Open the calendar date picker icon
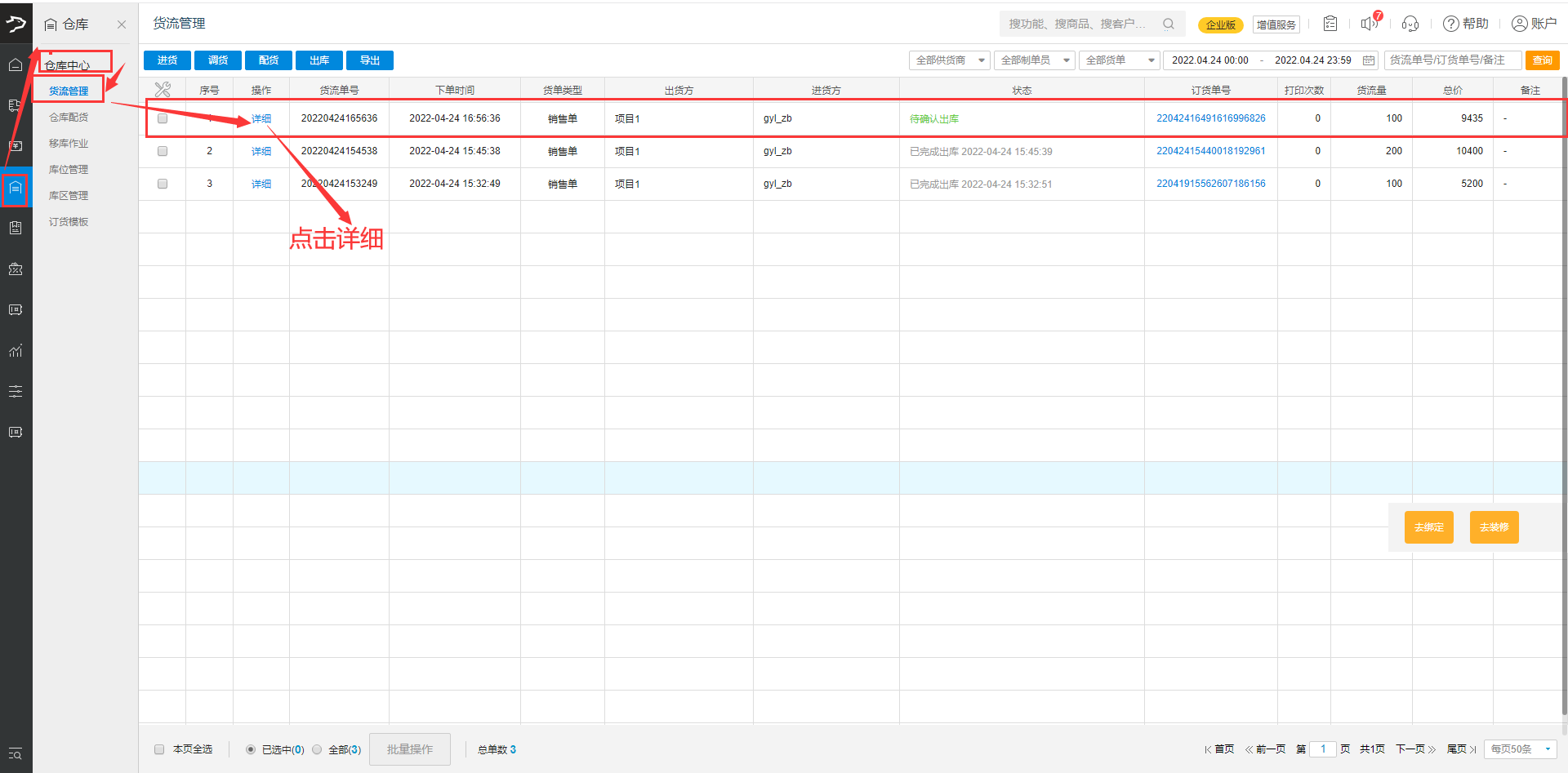Viewport: 1568px width, 773px height. pyautogui.click(x=1369, y=60)
